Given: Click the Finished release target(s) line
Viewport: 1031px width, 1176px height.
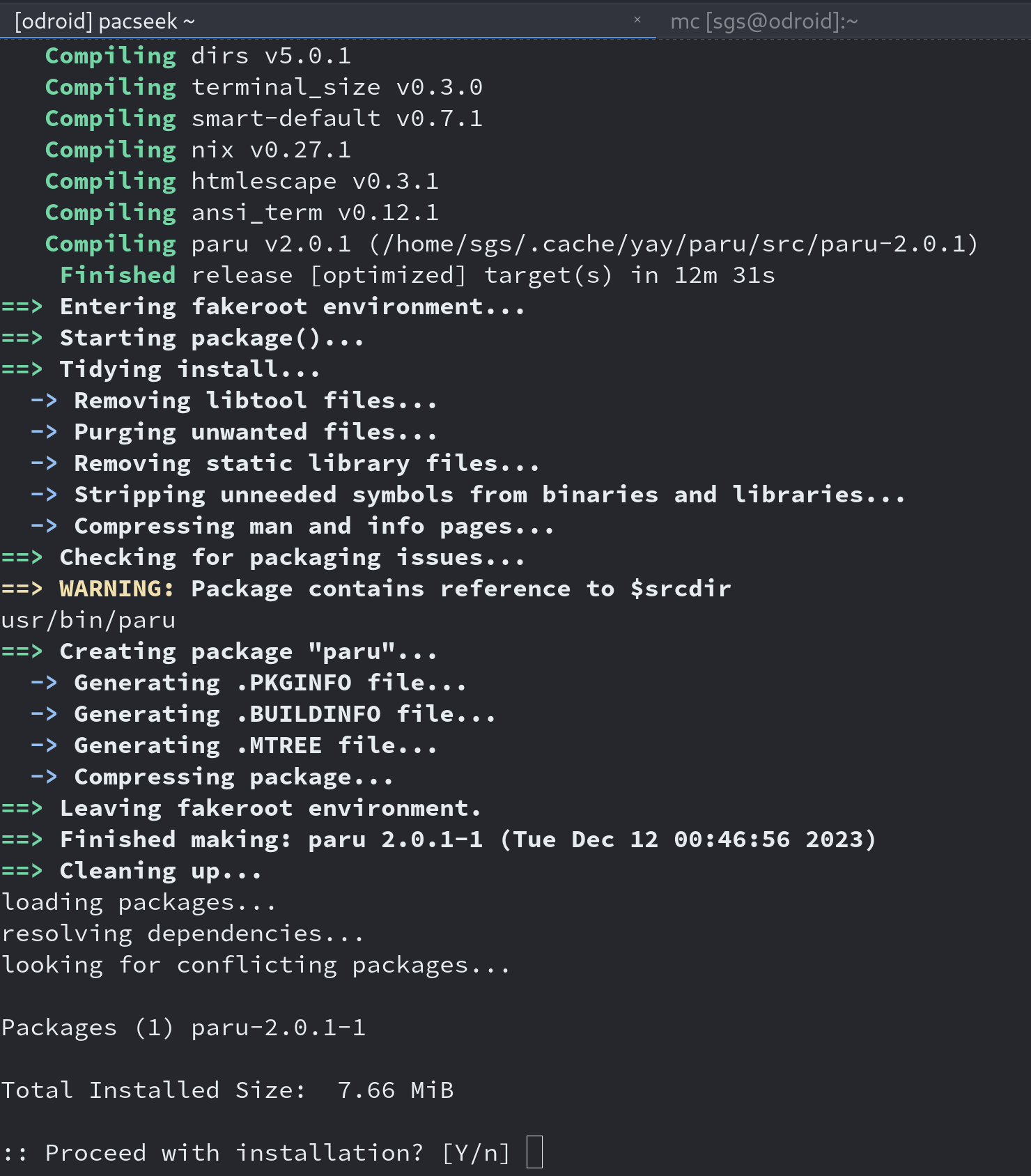Looking at the screenshot, I should [x=418, y=274].
